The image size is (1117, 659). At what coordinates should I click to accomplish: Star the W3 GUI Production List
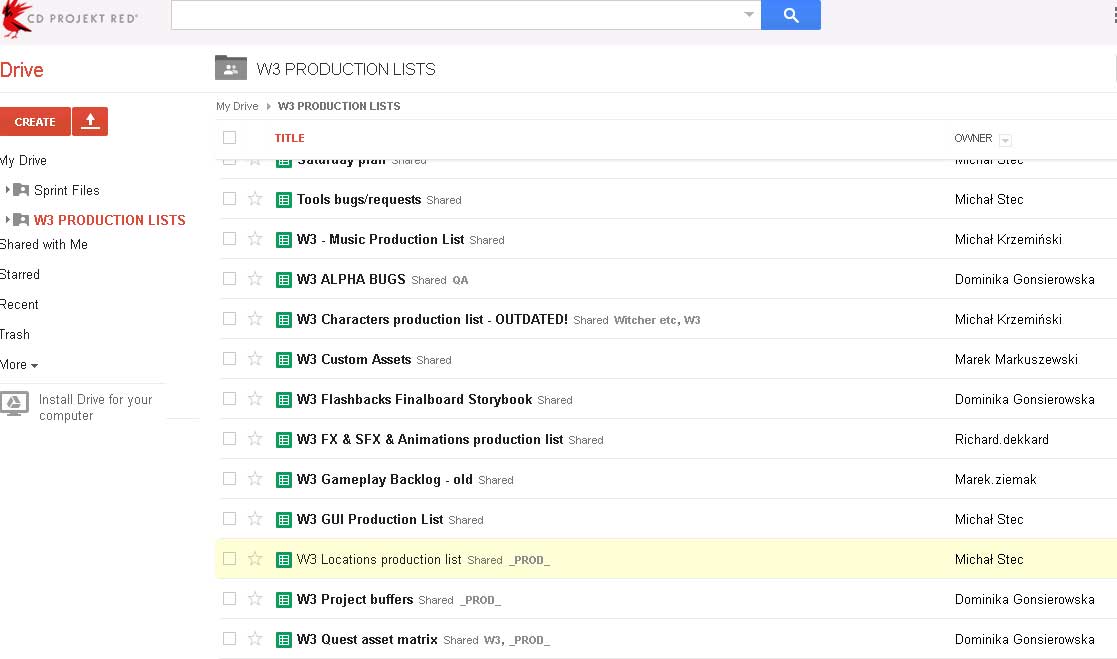coord(255,519)
